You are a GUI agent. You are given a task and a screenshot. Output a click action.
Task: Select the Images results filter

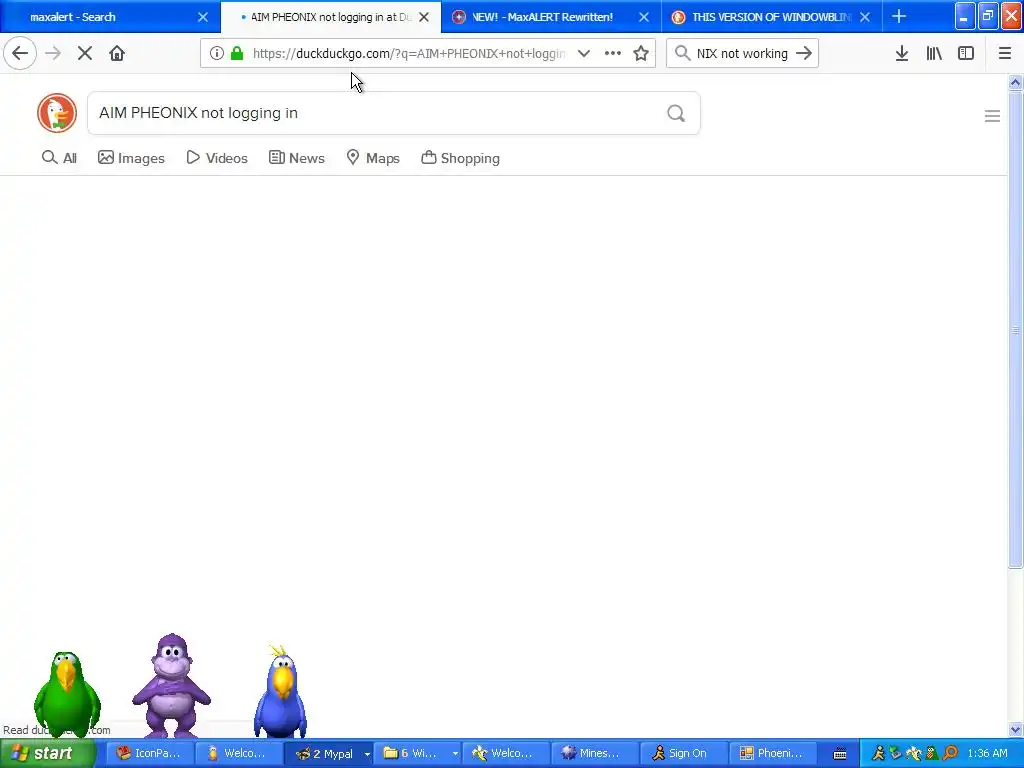tap(131, 158)
